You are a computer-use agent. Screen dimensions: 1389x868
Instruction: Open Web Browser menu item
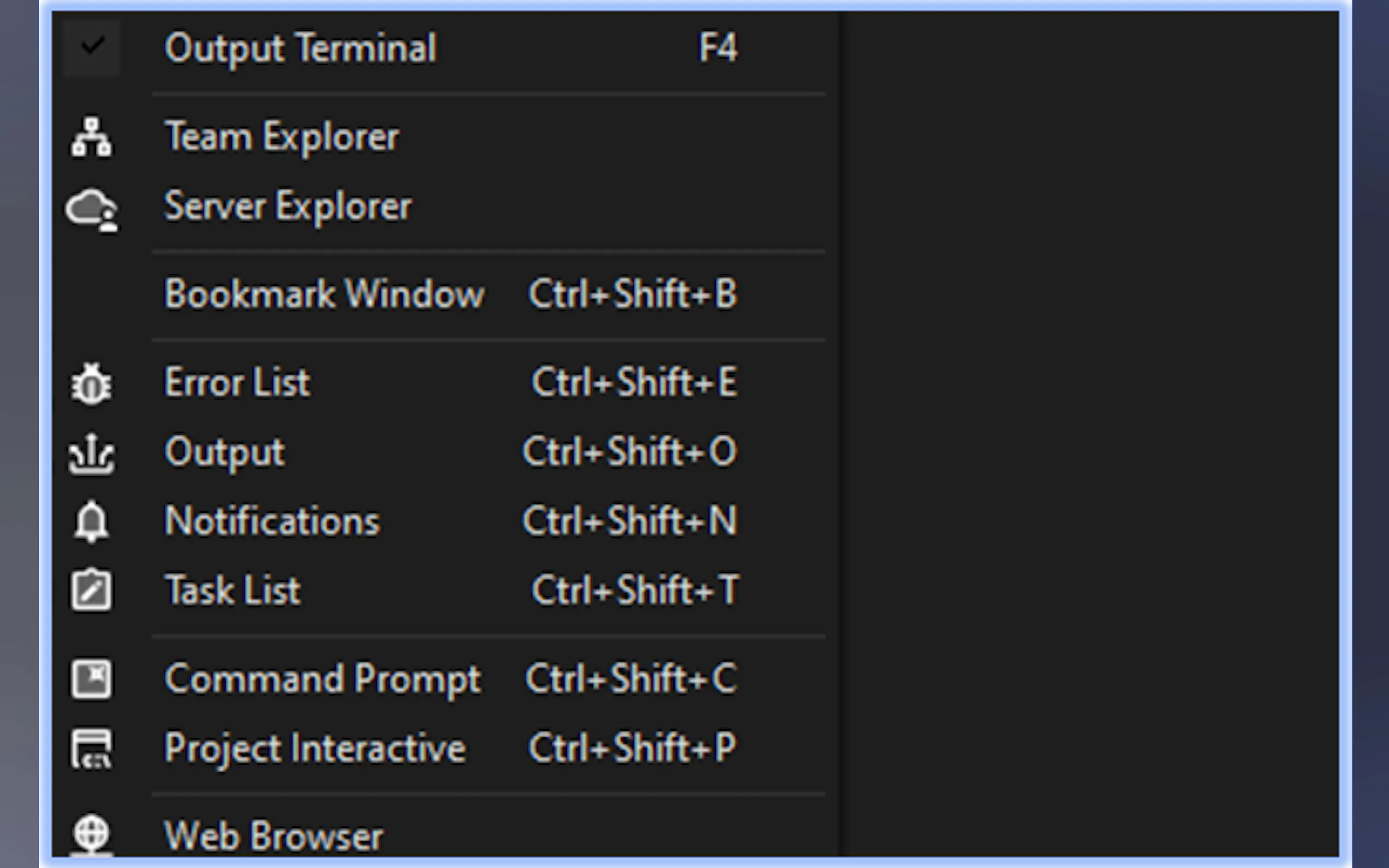point(445,835)
